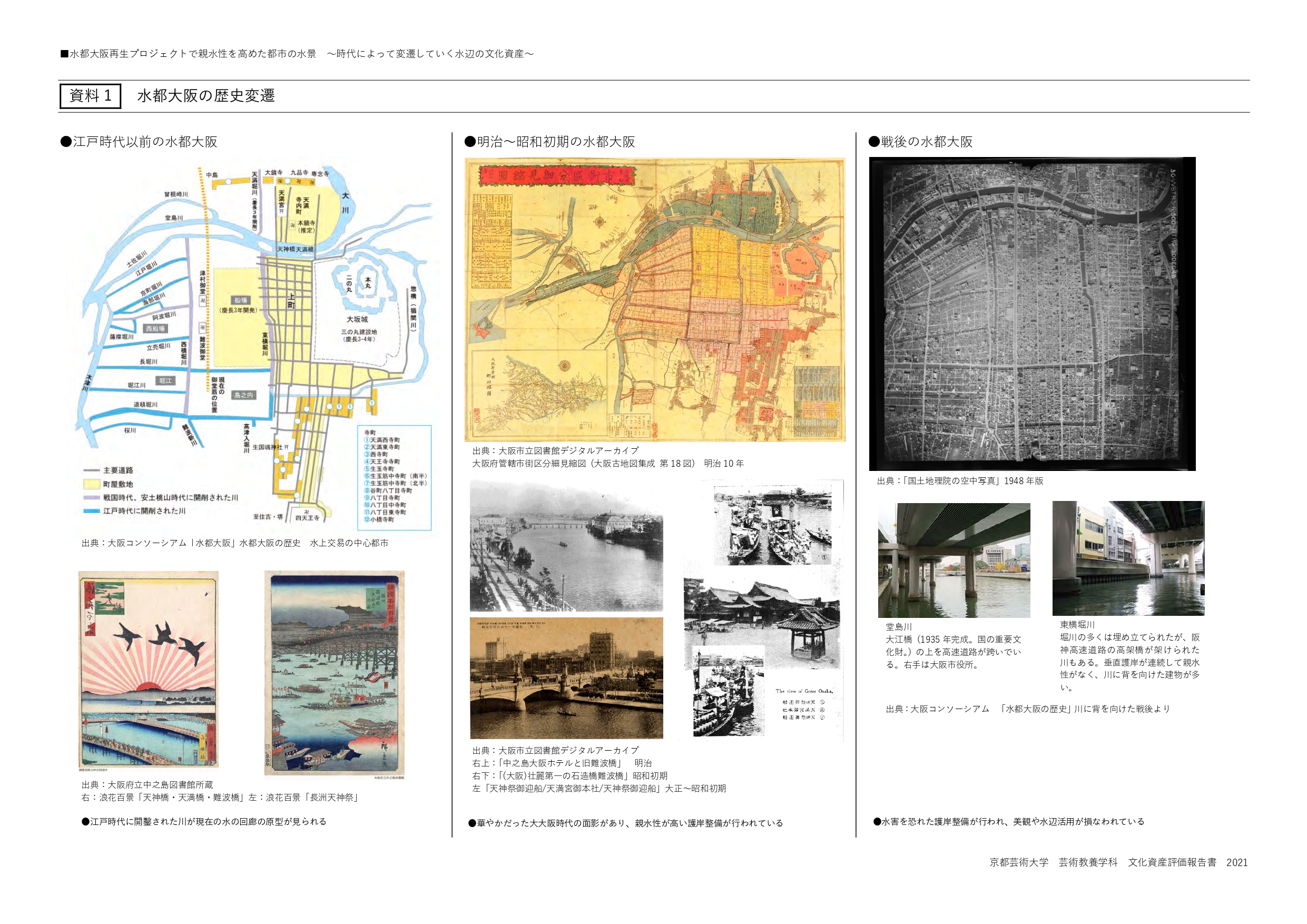
Task: Click the yellow 町屋敷地 legend swatch
Action: 92,484
